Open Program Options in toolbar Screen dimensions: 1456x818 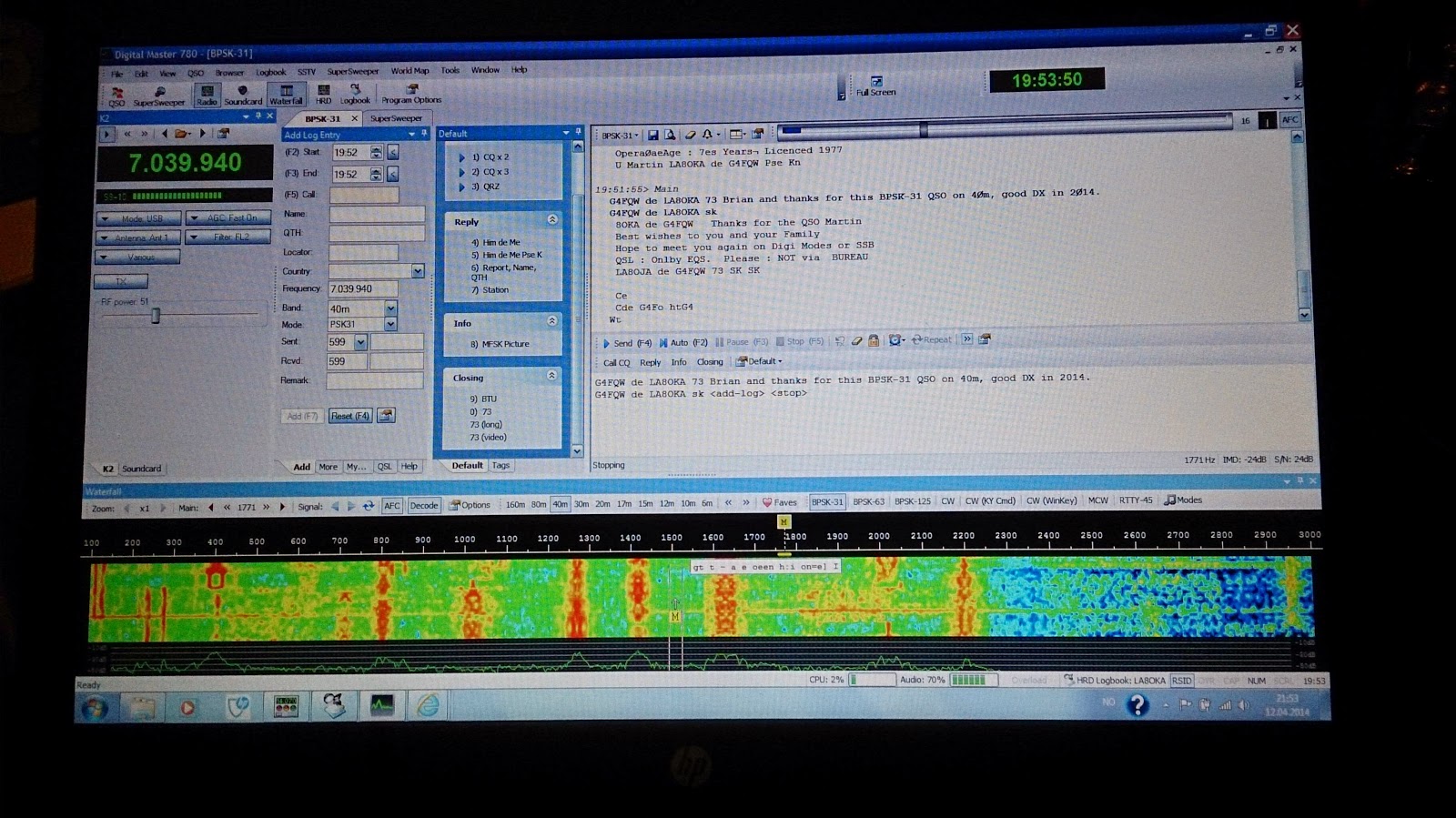(411, 94)
